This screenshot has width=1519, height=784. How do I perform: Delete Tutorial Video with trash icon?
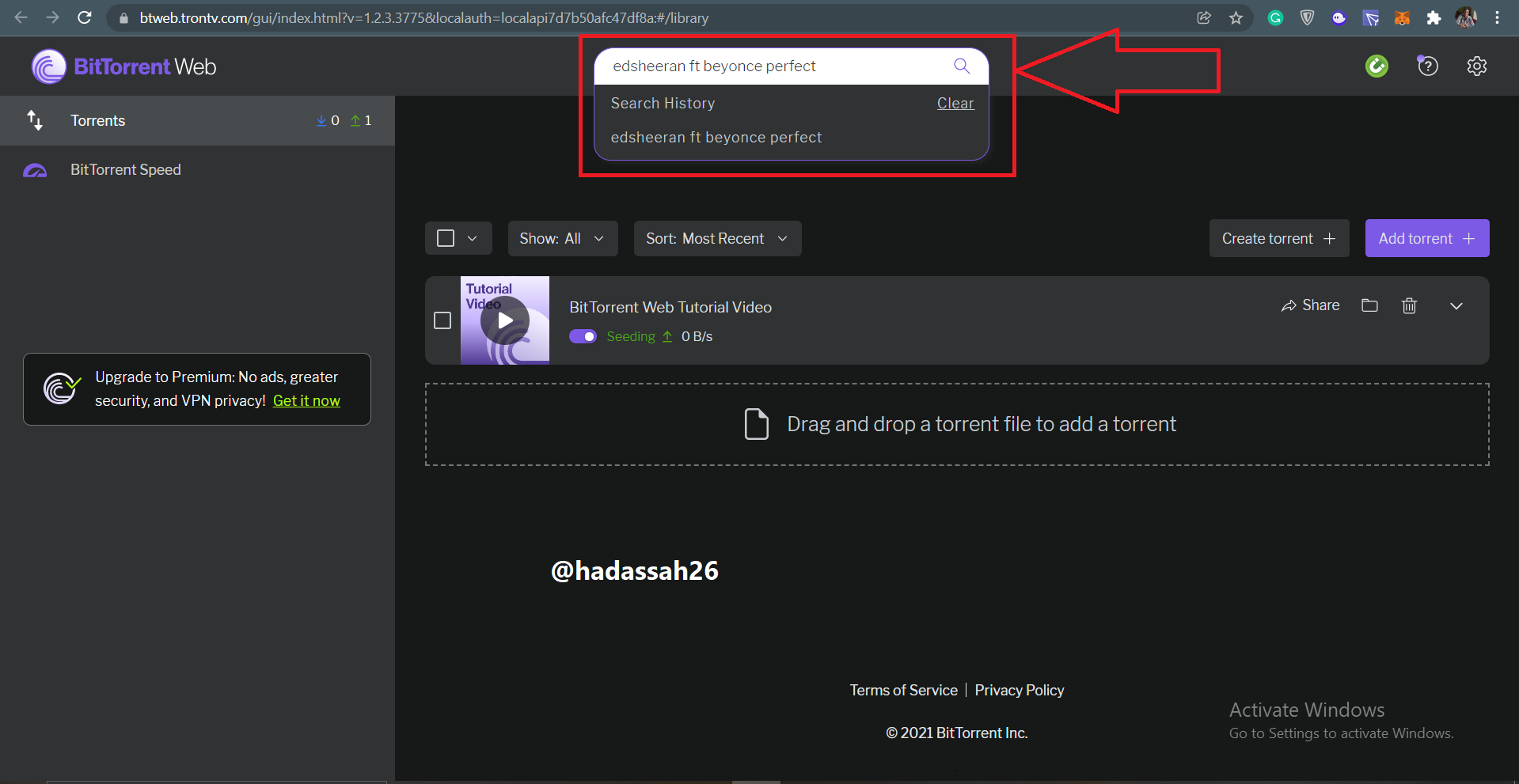coord(1409,305)
